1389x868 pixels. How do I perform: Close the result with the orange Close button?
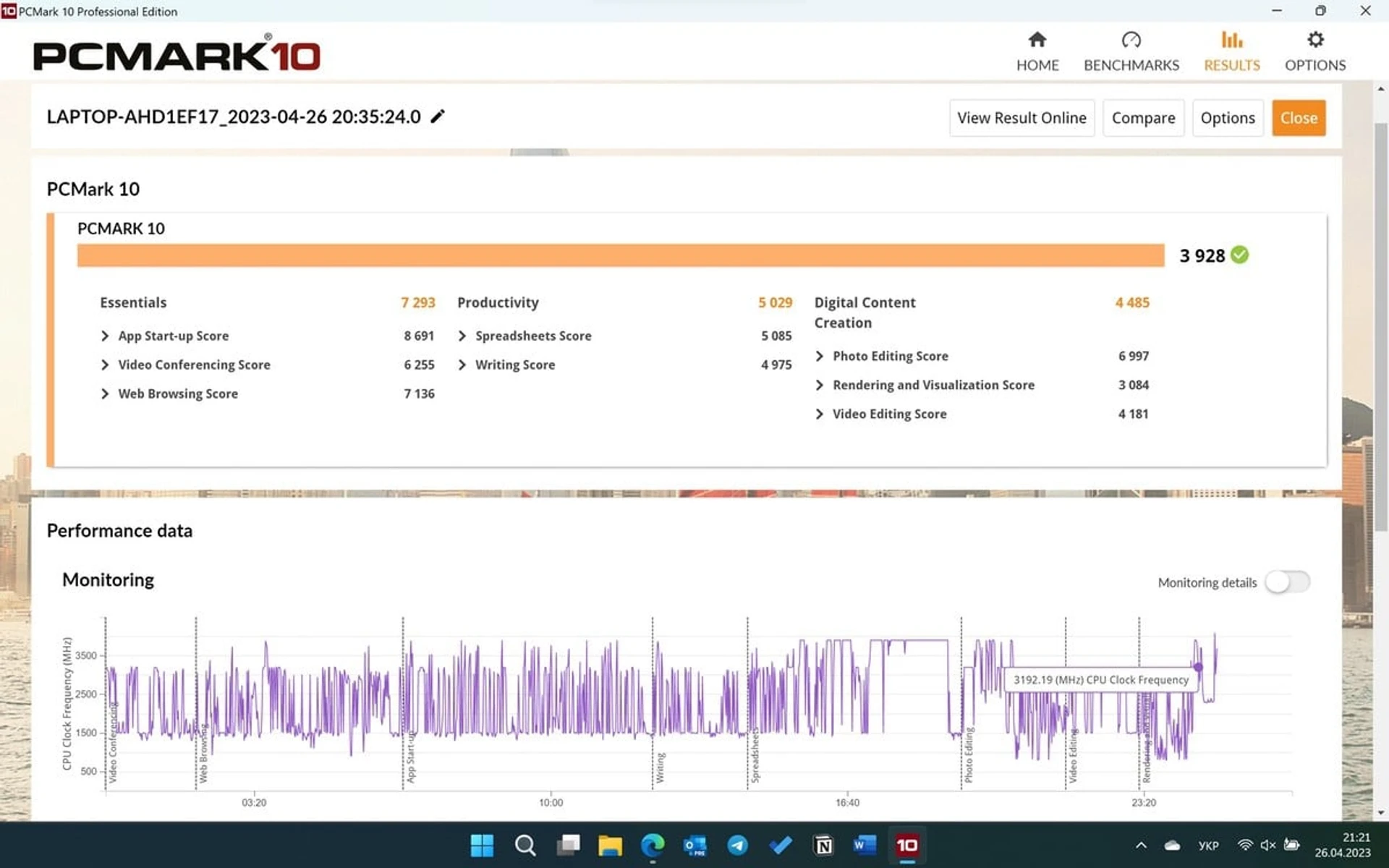(x=1299, y=118)
